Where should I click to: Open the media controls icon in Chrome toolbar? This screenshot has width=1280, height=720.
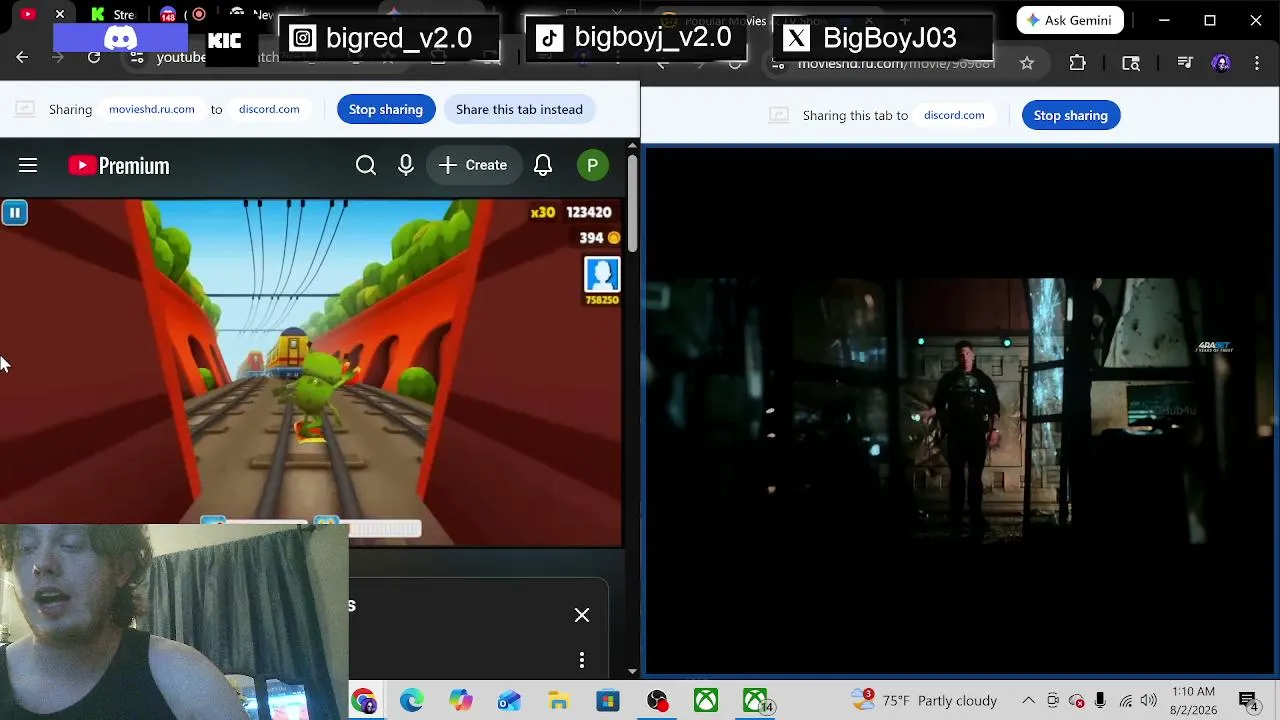tap(1185, 63)
